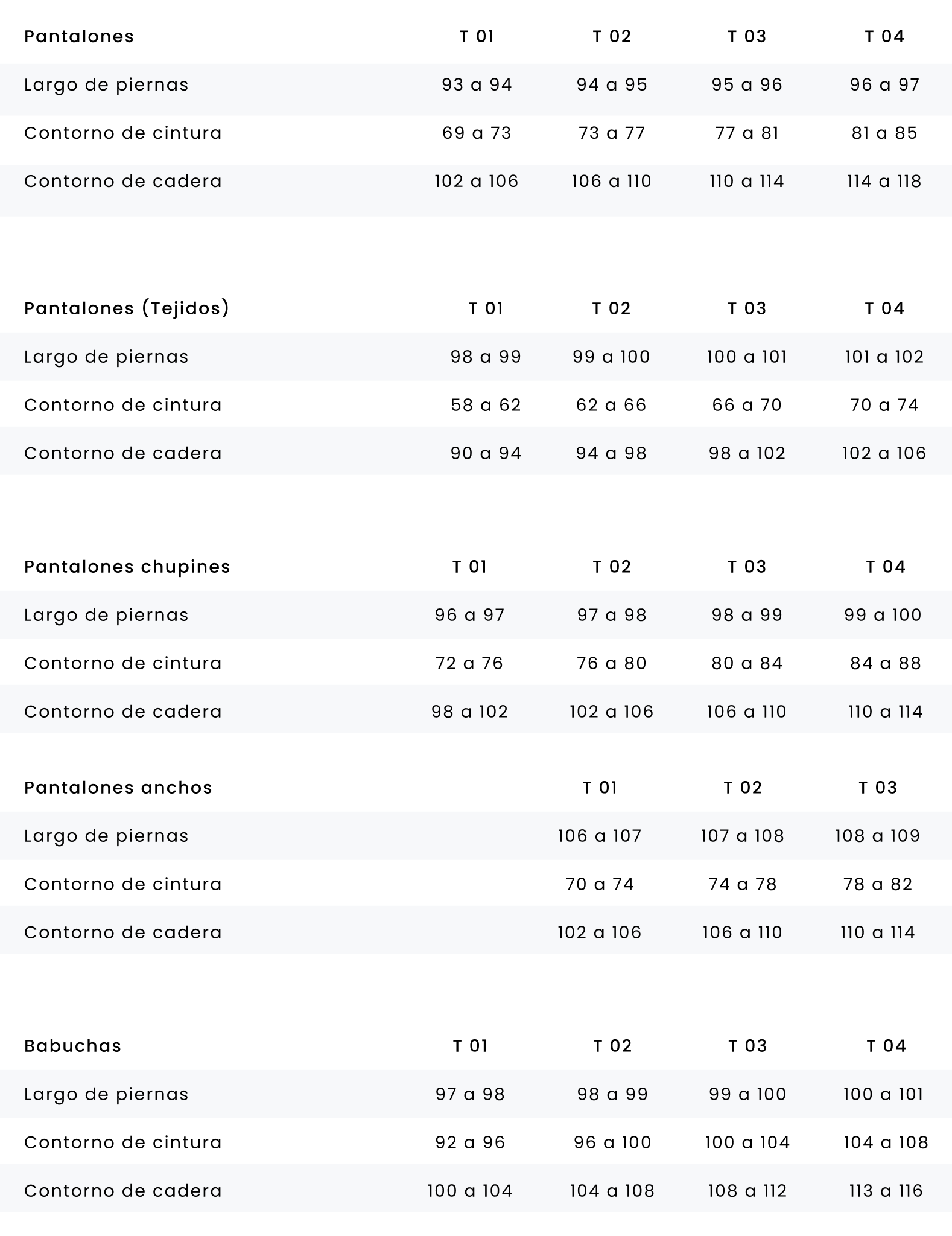Click the 58 a 62 cintura cell

486,405
